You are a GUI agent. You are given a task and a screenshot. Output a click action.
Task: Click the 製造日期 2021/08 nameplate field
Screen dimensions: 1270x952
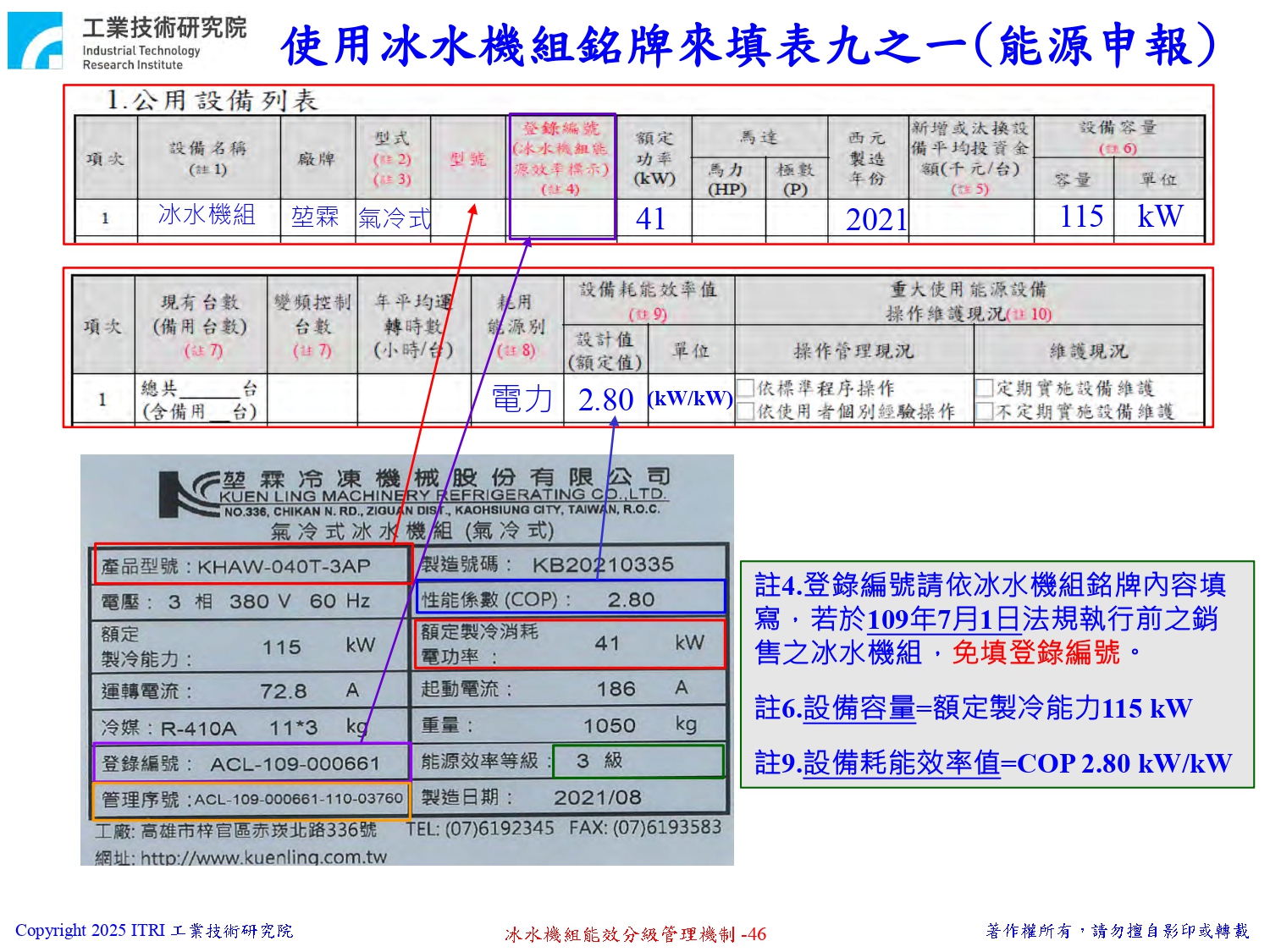(571, 797)
